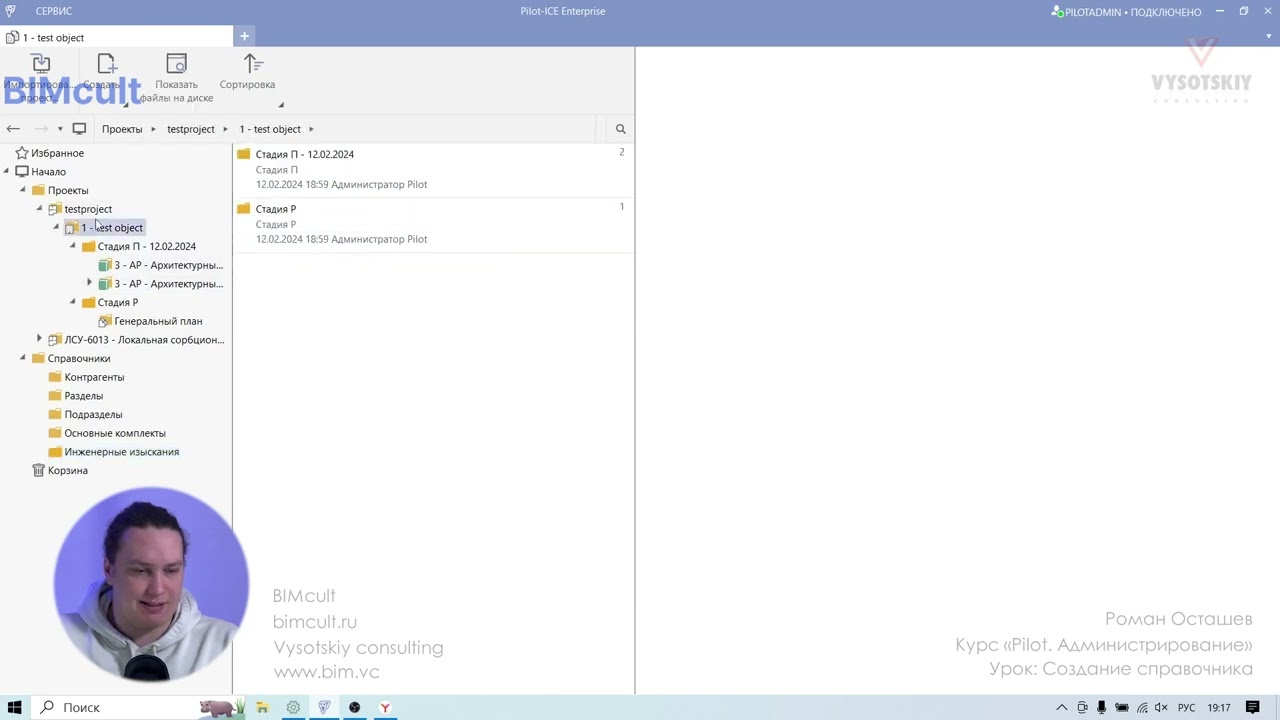Click the Стадия П - 12.02.2024 folder icon in list
1280x720 pixels.
[x=243, y=154]
